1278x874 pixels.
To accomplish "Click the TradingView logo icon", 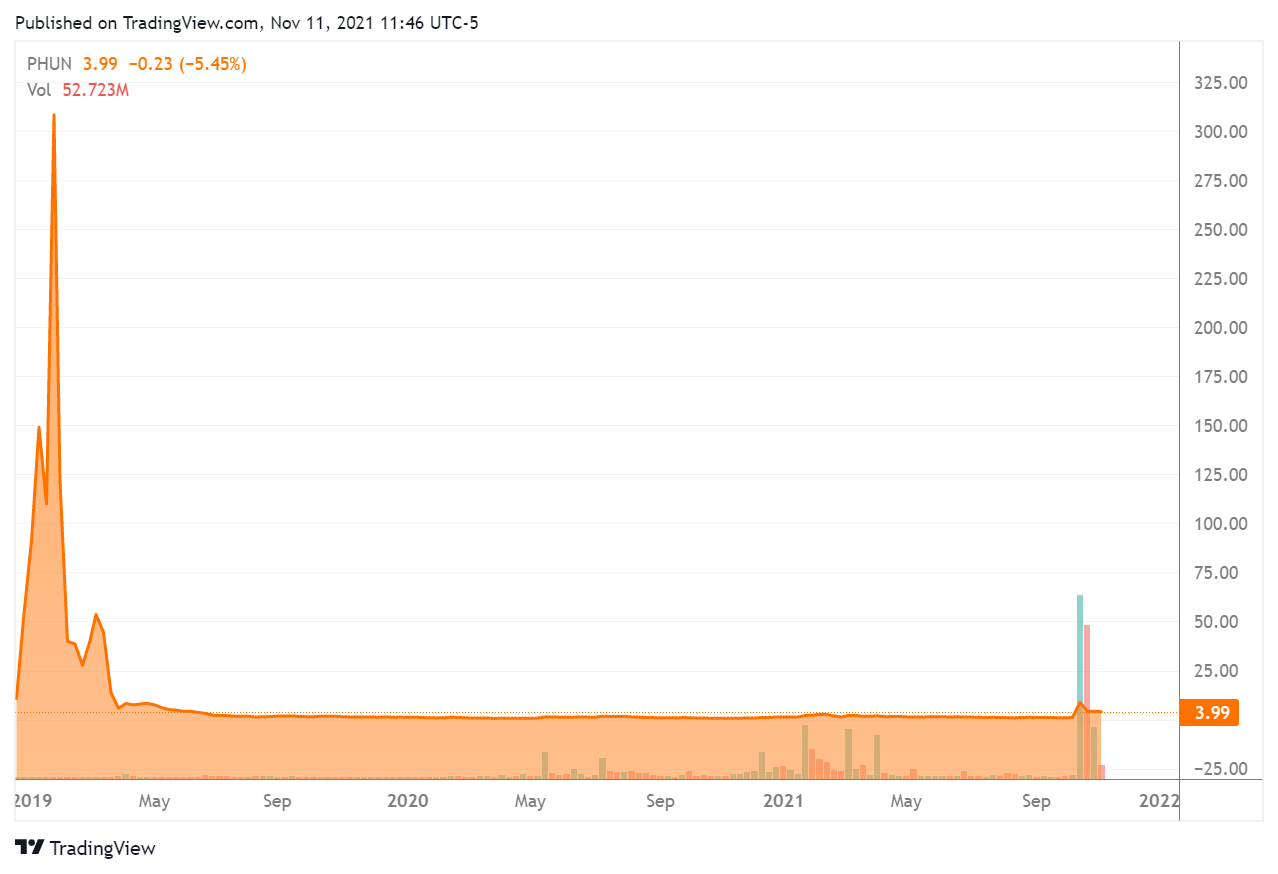I will click(x=30, y=848).
